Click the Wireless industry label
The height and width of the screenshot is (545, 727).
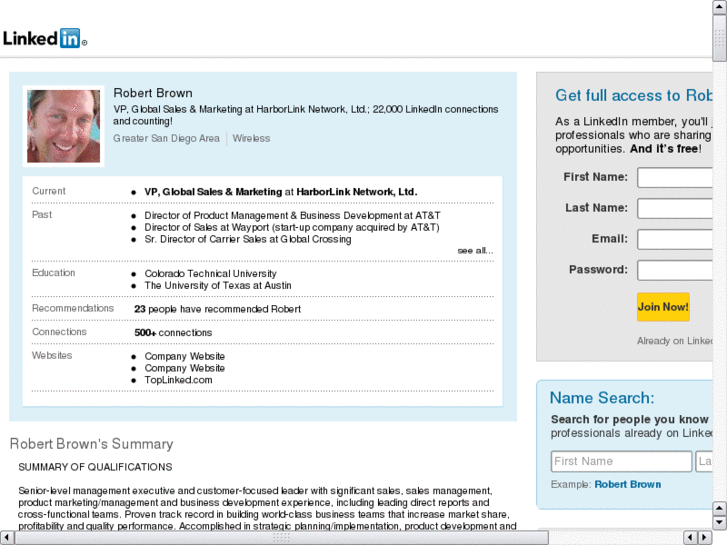tap(251, 138)
